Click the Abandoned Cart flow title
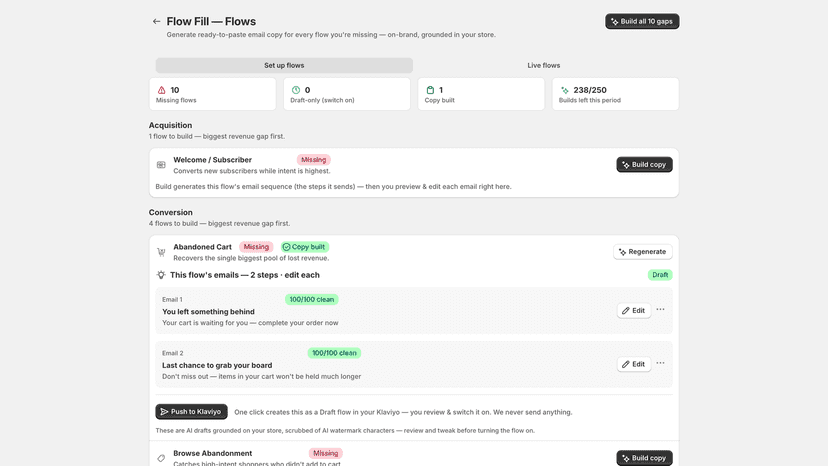This screenshot has height=466, width=828. point(202,247)
